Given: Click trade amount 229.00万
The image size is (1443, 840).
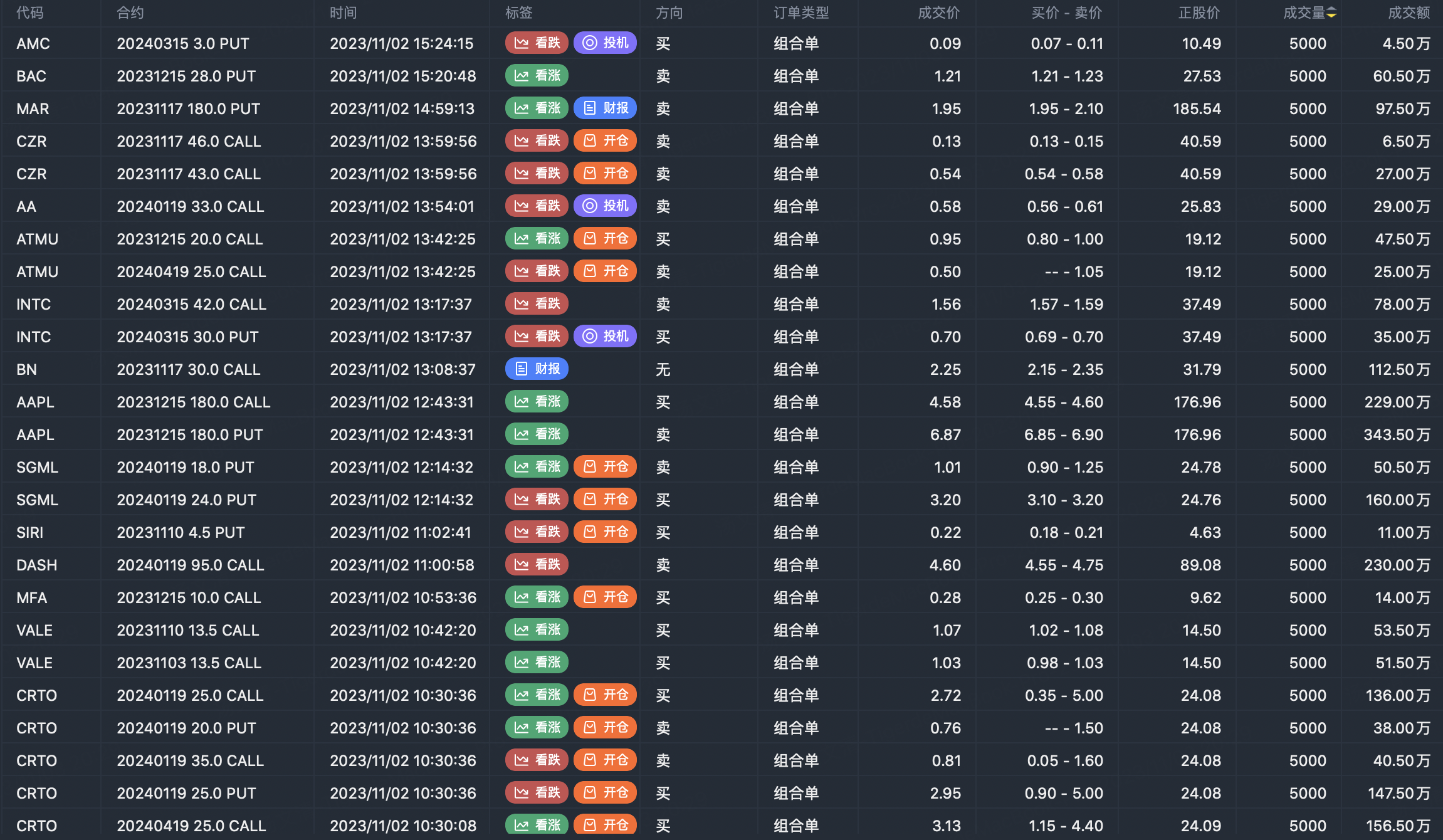Looking at the screenshot, I should (1398, 402).
